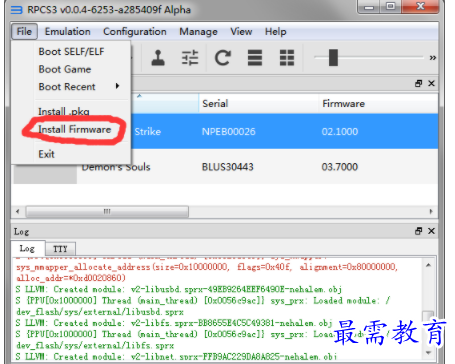The height and width of the screenshot is (364, 455).
Task: Float the game list panel
Action: (x=419, y=83)
